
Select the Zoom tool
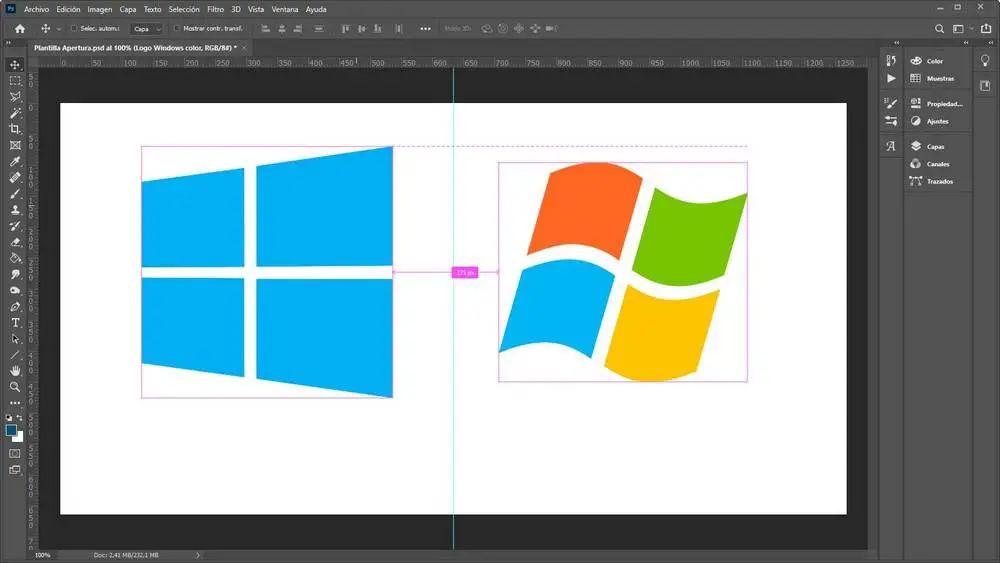coord(15,386)
